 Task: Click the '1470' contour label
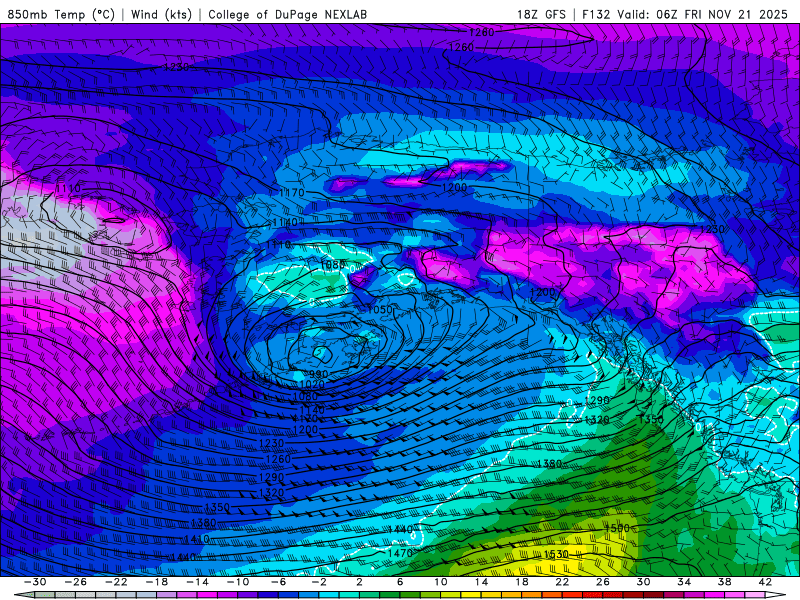[x=400, y=553]
